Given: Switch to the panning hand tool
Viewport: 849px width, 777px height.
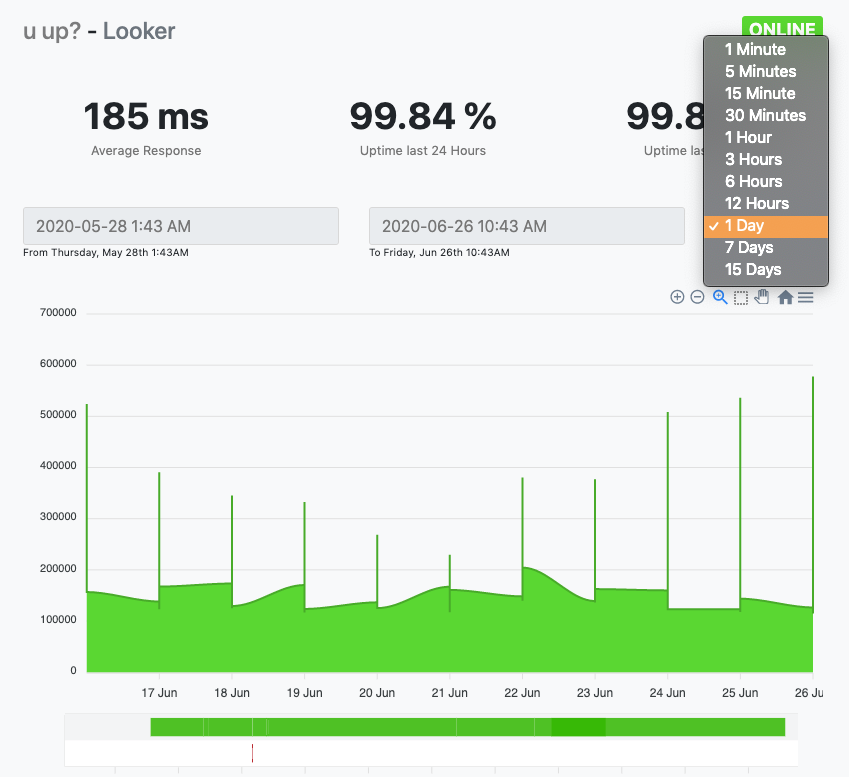Looking at the screenshot, I should 762,297.
